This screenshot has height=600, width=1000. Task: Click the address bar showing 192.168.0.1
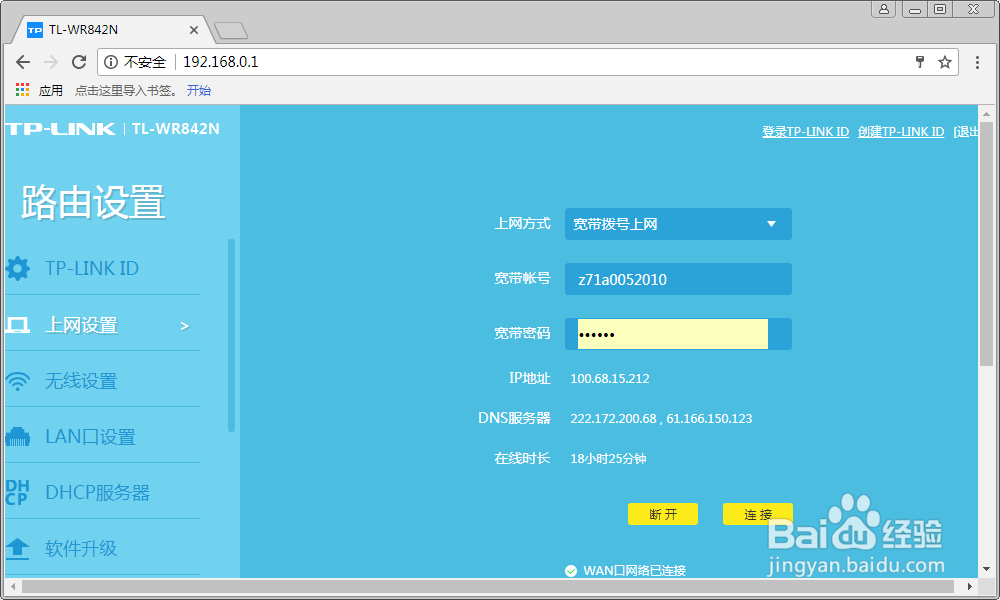pyautogui.click(x=528, y=62)
